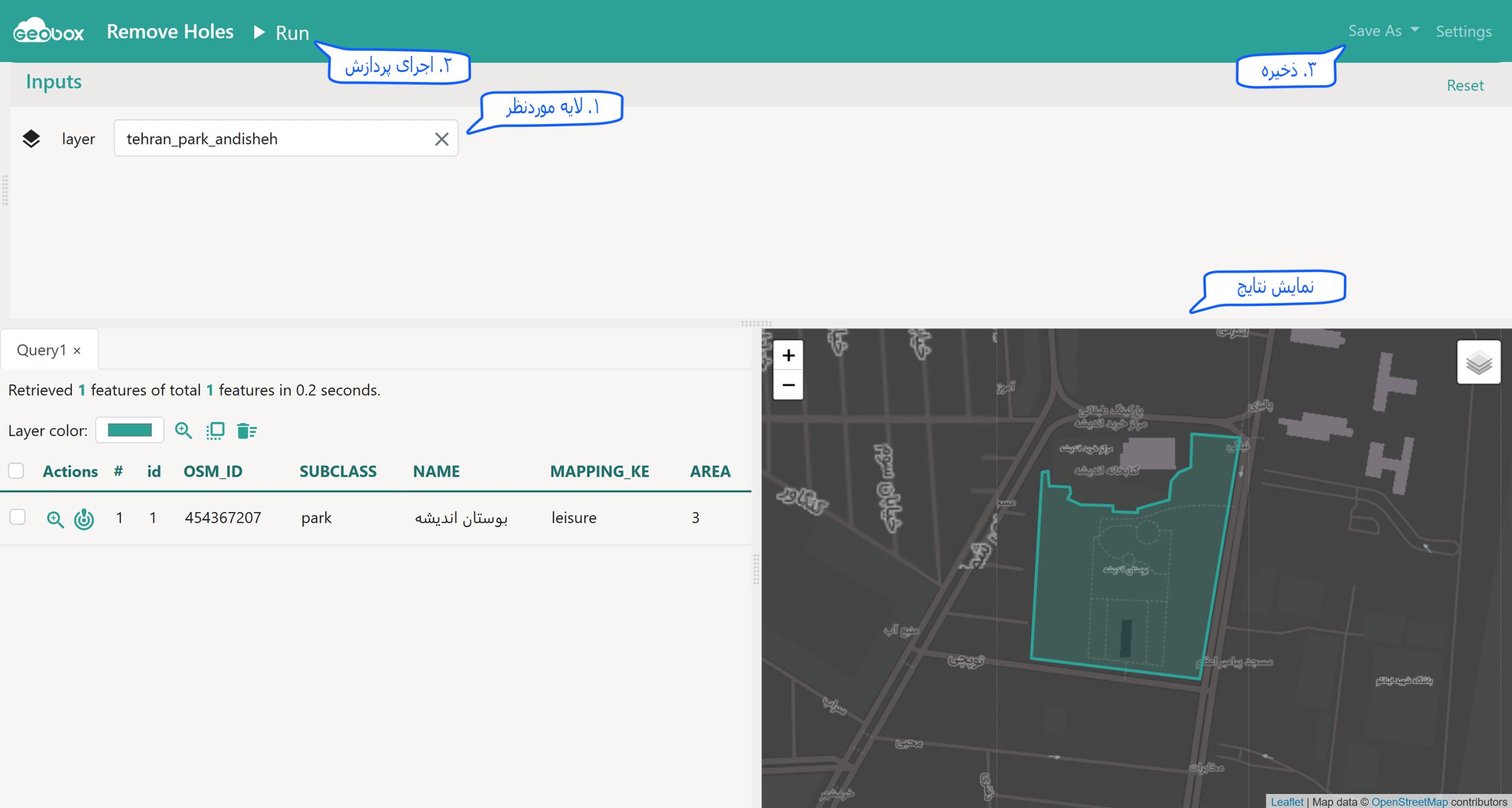The height and width of the screenshot is (808, 1512).
Task: Zoom out on the map
Action: [x=788, y=385]
